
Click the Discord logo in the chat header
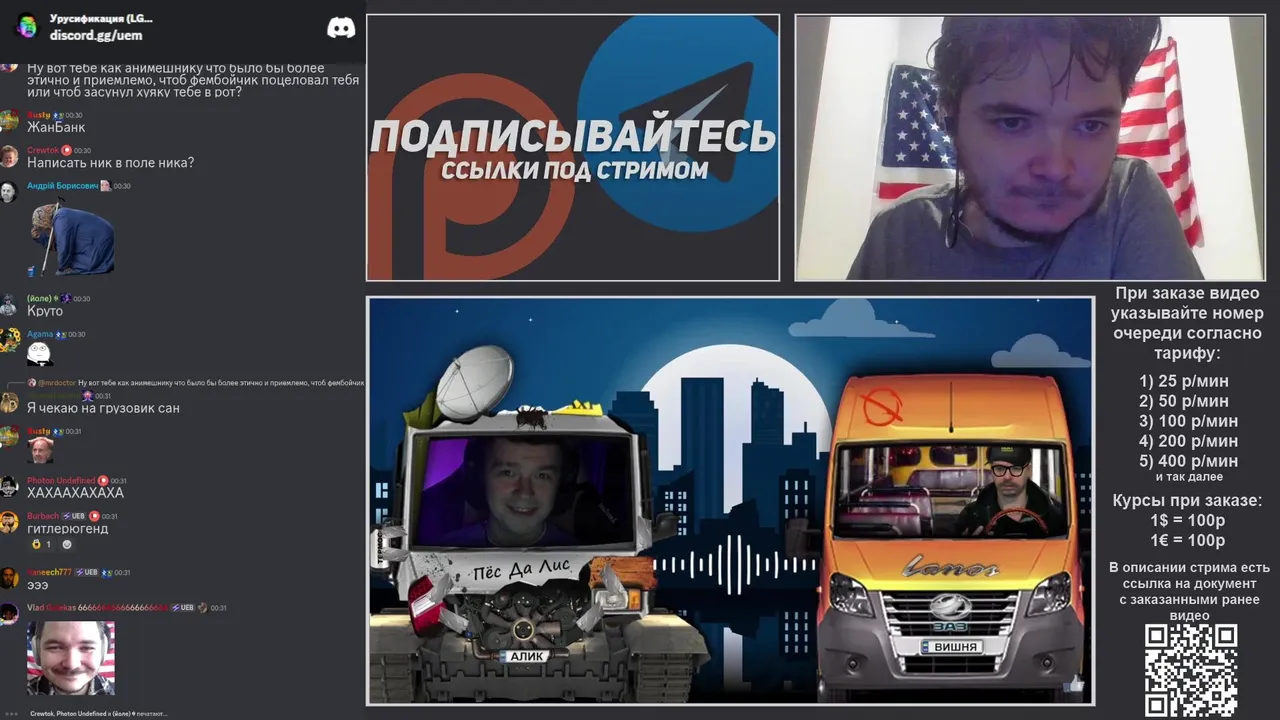[x=341, y=28]
